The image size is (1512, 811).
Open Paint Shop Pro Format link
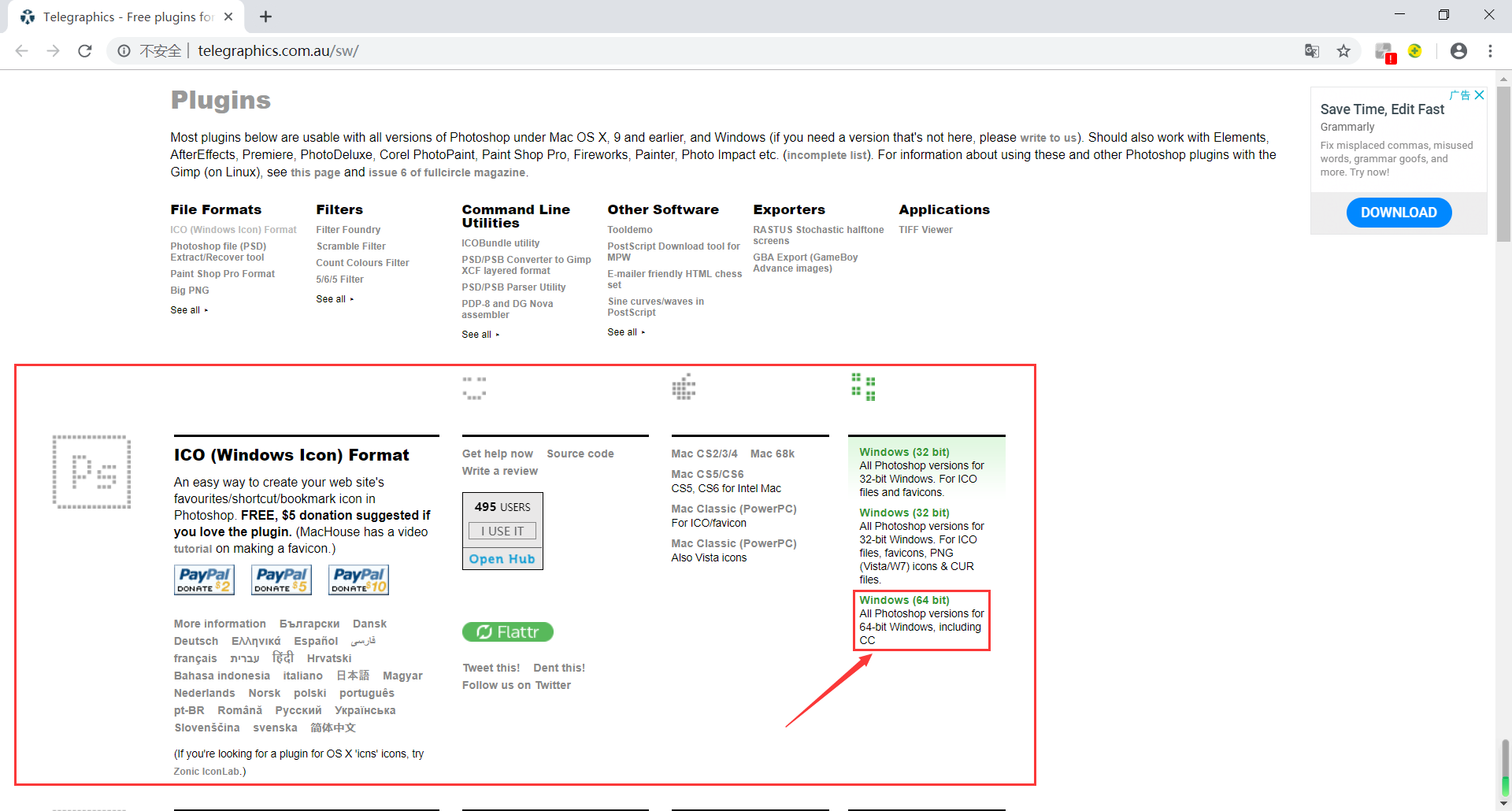click(x=222, y=274)
